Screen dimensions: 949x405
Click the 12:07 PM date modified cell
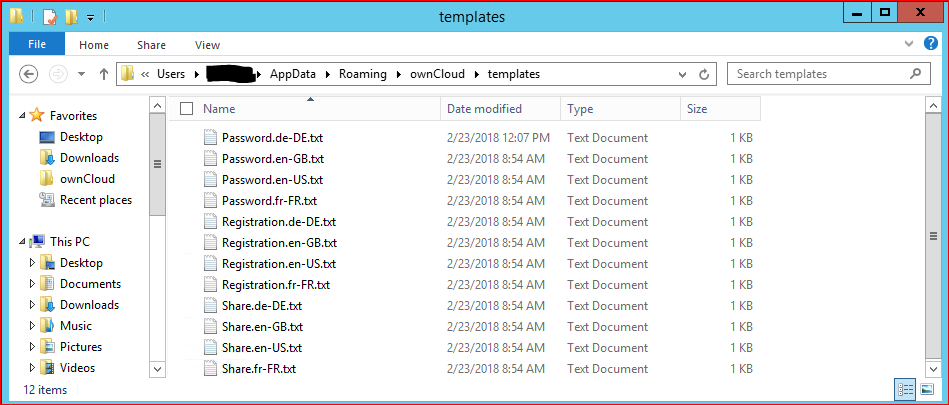click(498, 137)
